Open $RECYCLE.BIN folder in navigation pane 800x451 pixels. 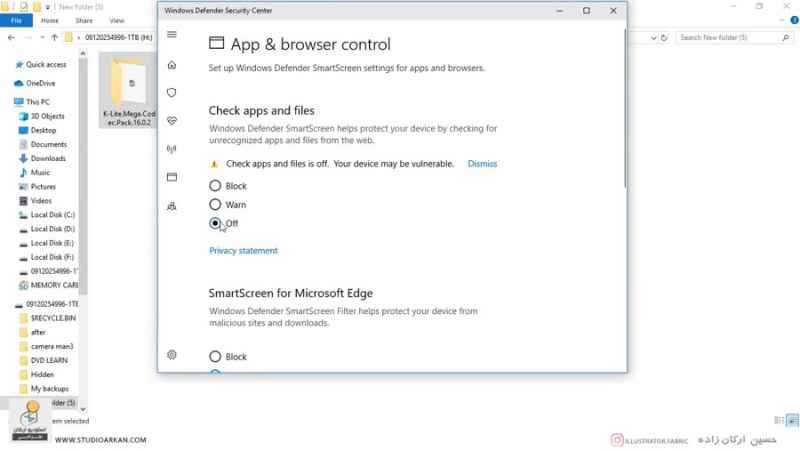[x=47, y=318]
